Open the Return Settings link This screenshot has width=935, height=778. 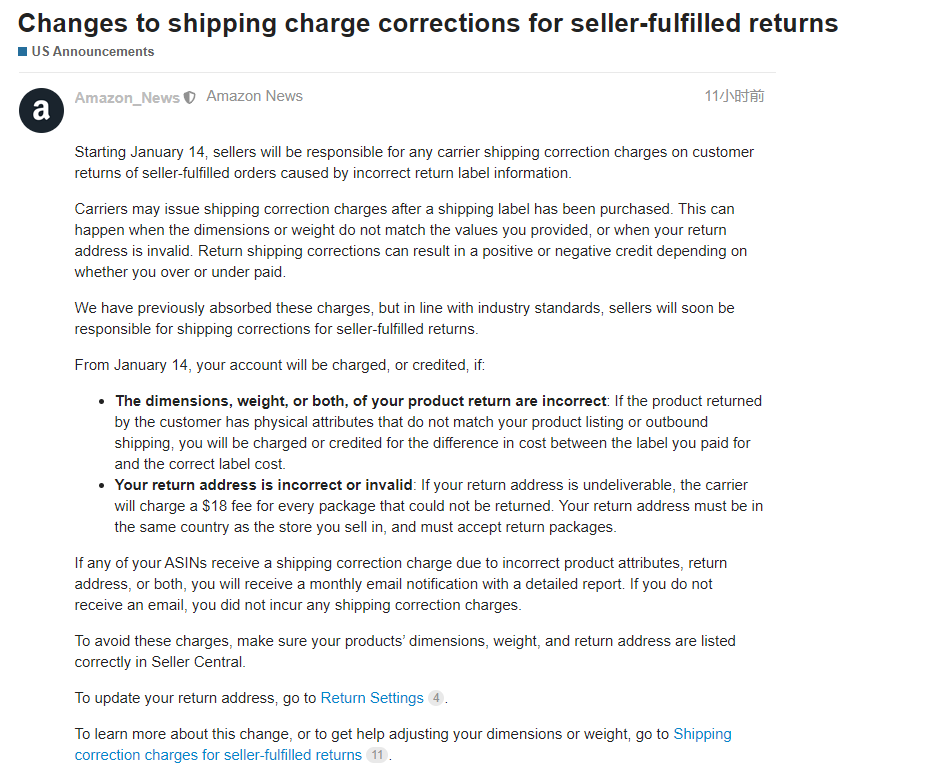pyautogui.click(x=372, y=698)
